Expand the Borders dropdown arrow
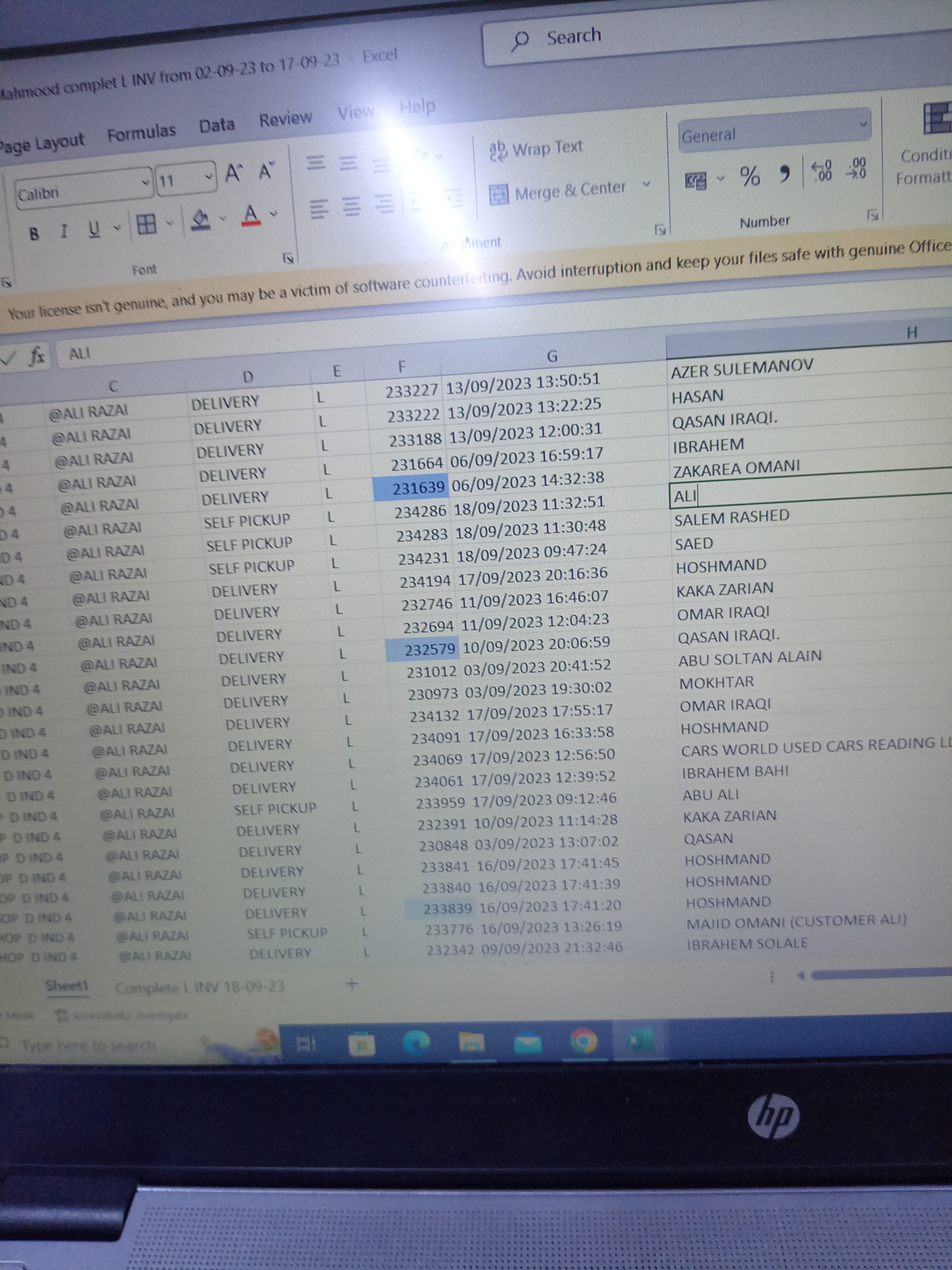Screen dimensions: 952x1270 170,223
